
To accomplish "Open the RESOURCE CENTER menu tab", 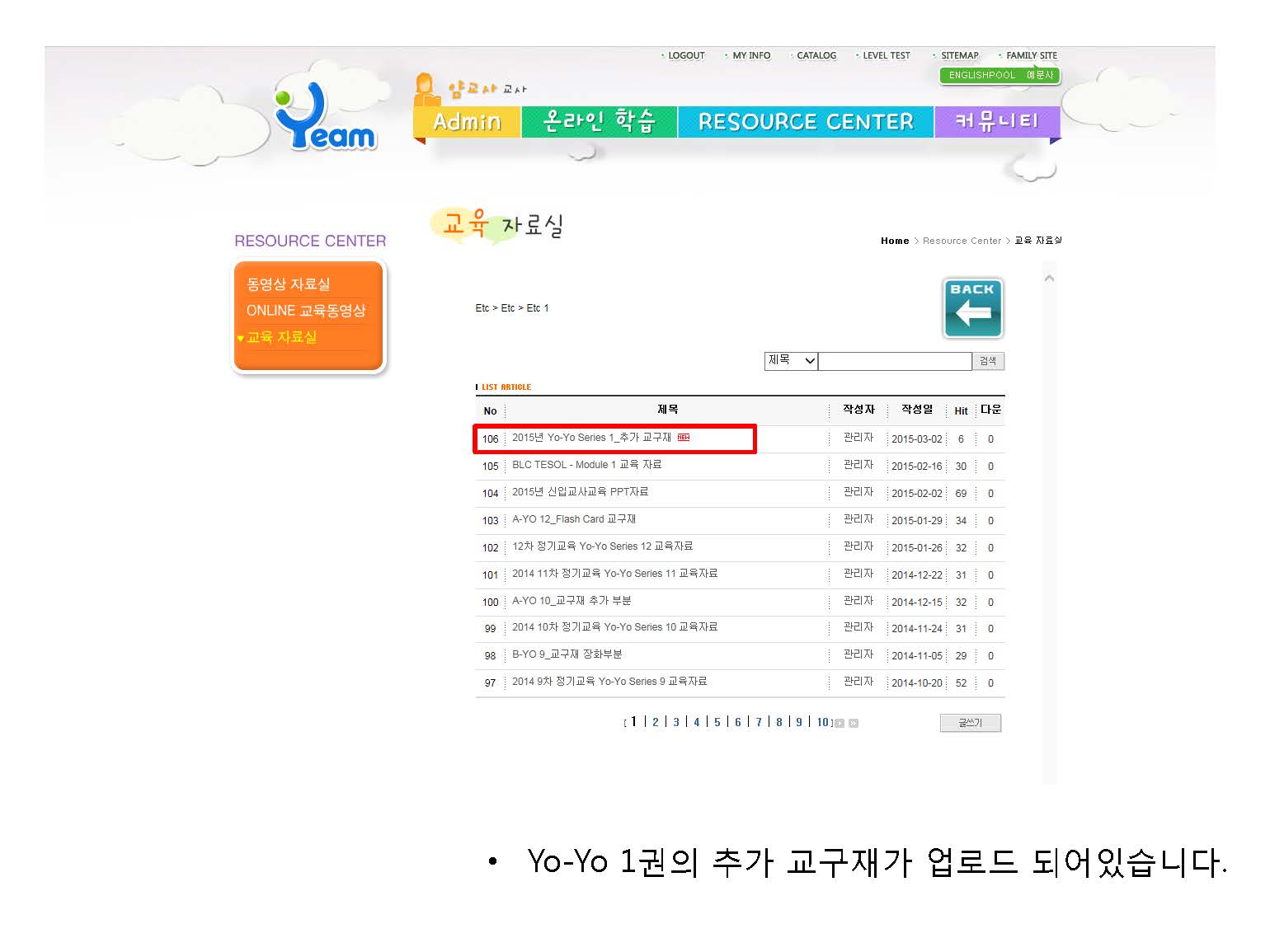I will tap(806, 122).
